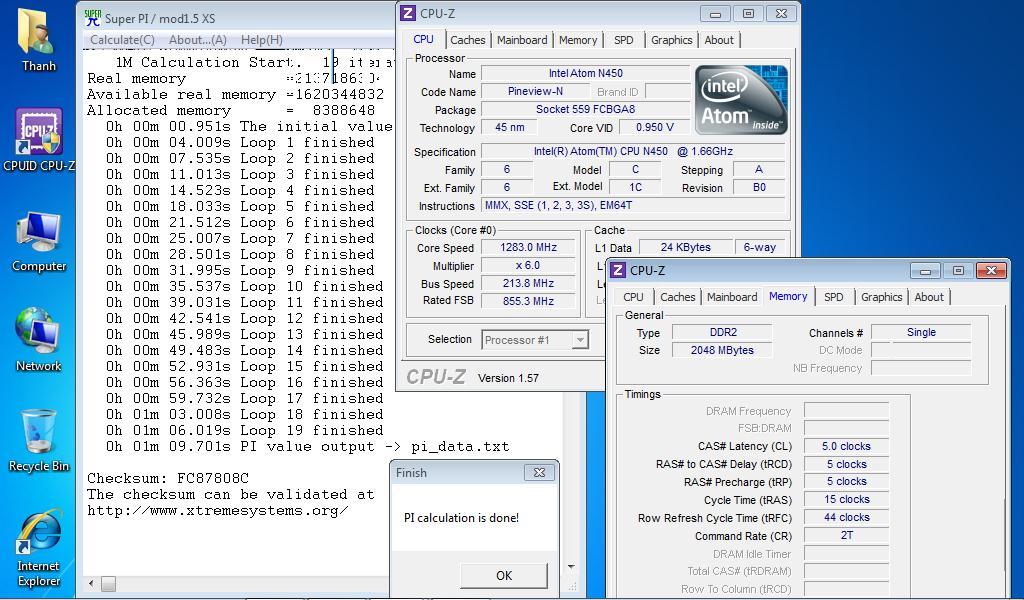Click the 'Loop 19 finished' output line
This screenshot has height=600, width=1024.
point(245,430)
